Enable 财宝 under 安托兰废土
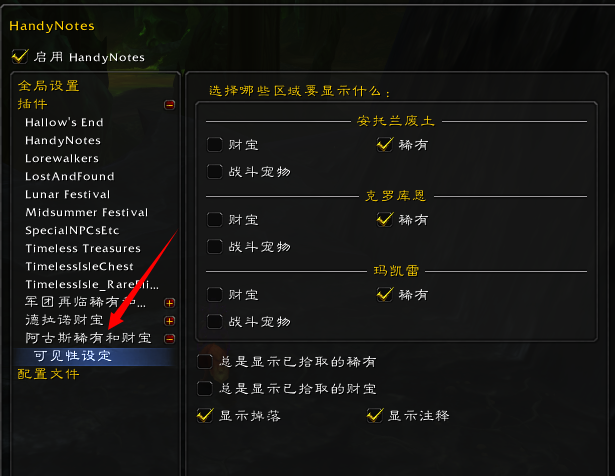615x476 pixels. (215, 144)
